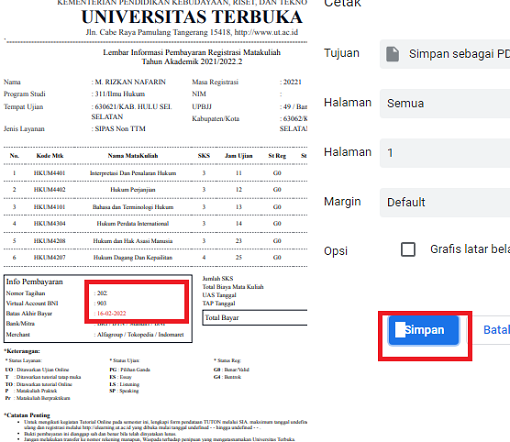Viewport: 510px width, 442px height.
Task: Click the 'Nama MataKuliah' column header
Action: 133,156
